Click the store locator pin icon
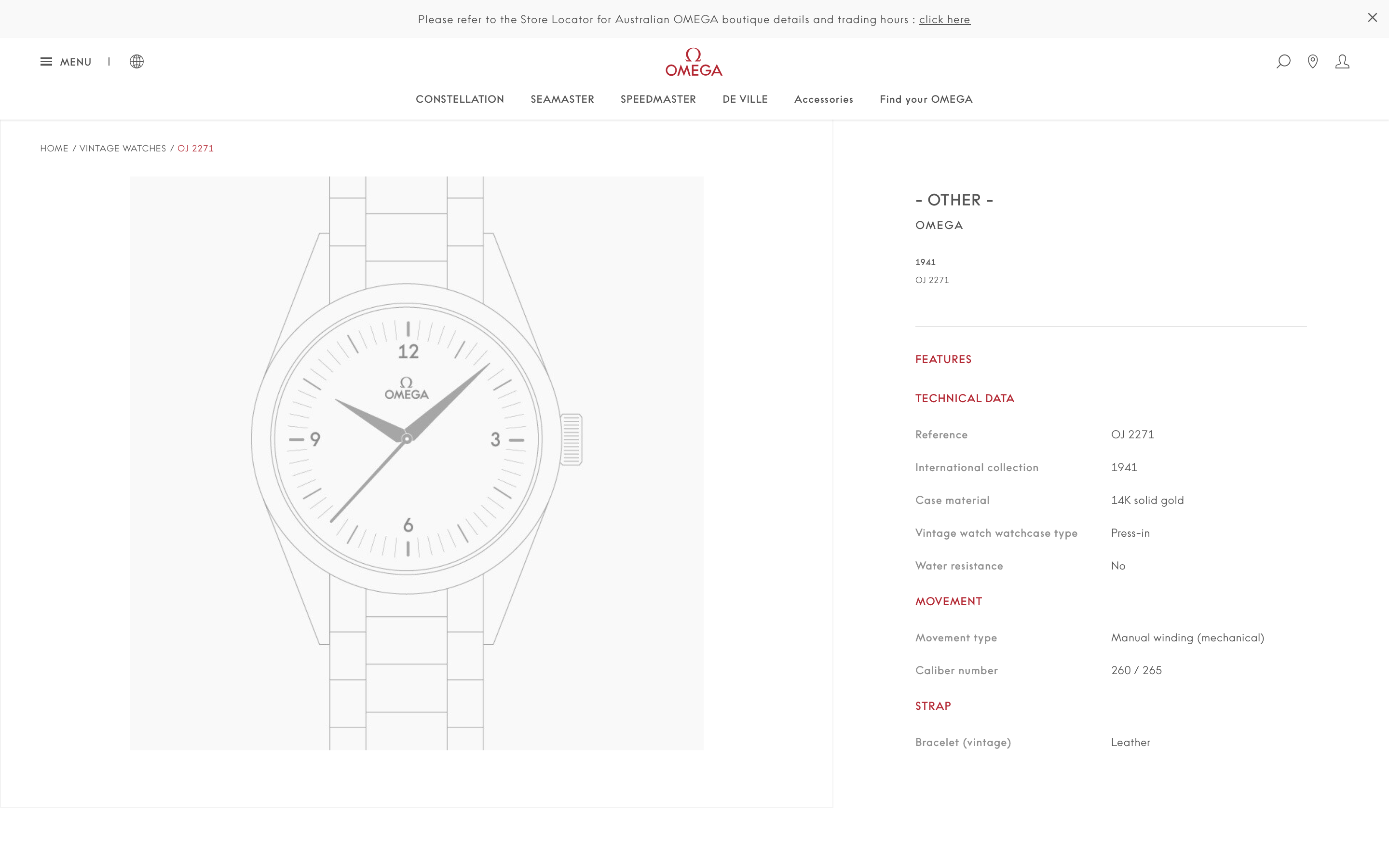1389x868 pixels. pyautogui.click(x=1313, y=61)
